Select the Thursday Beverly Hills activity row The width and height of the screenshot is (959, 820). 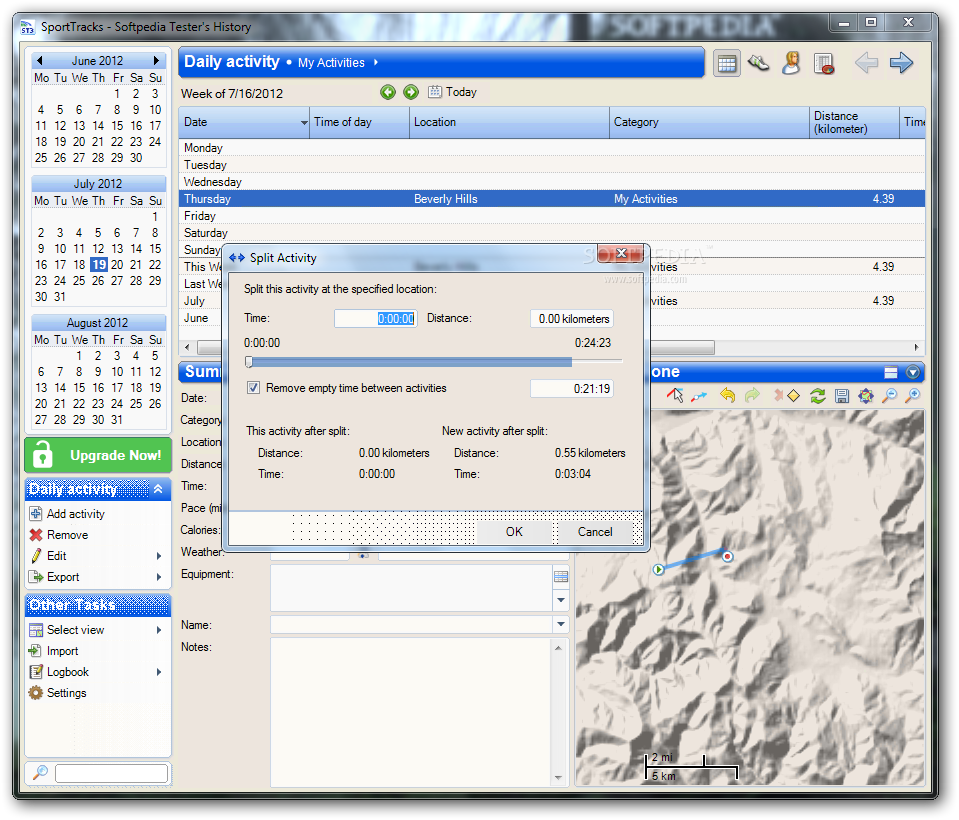coord(552,199)
